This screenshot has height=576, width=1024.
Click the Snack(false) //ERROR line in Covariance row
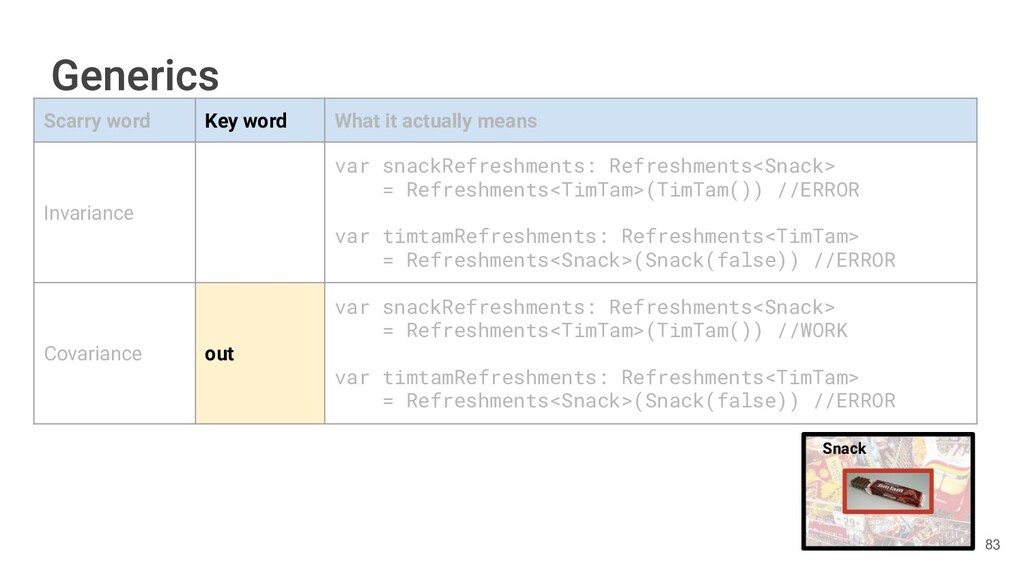638,401
